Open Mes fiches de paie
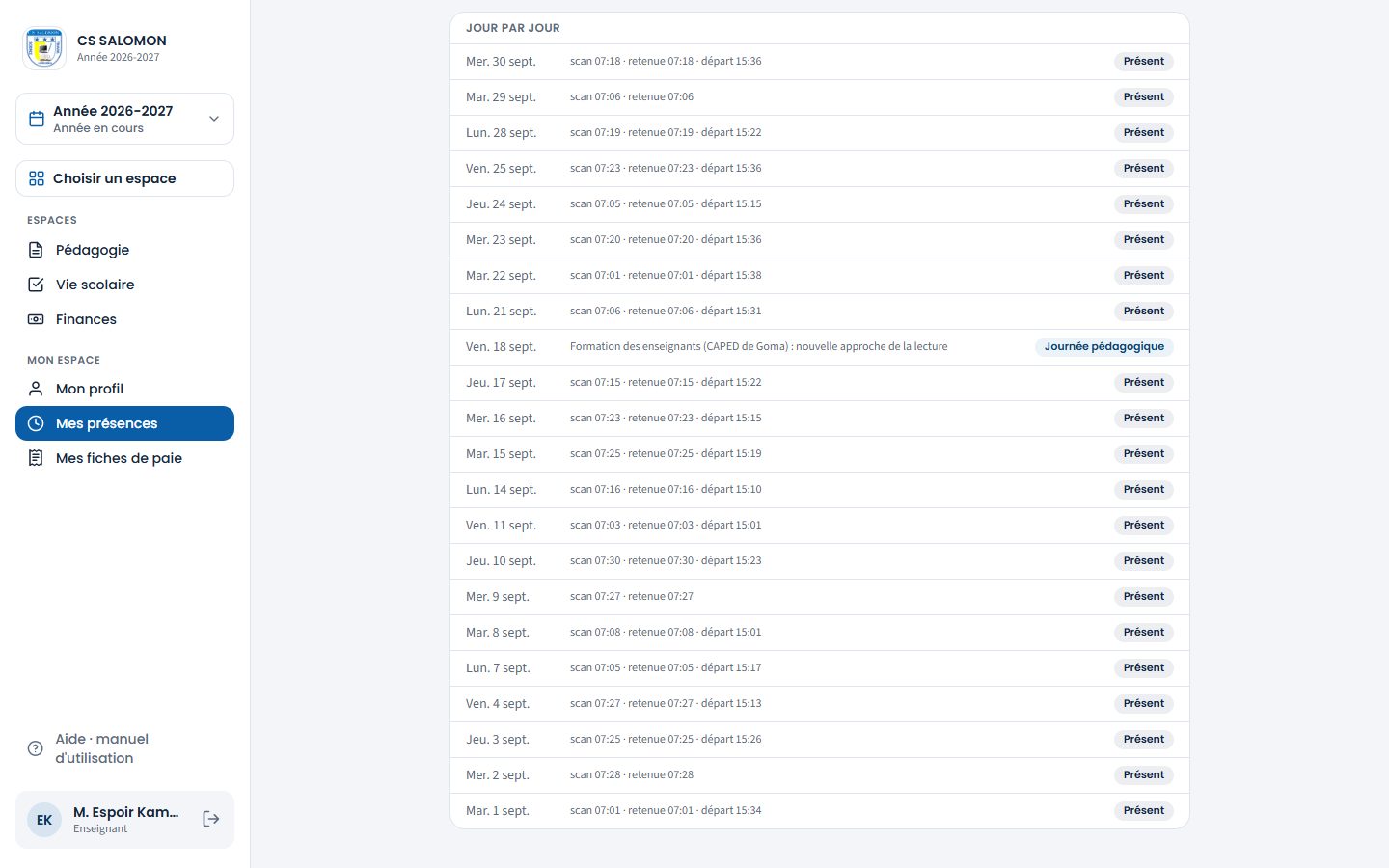This screenshot has width=1389, height=868. pyautogui.click(x=124, y=458)
